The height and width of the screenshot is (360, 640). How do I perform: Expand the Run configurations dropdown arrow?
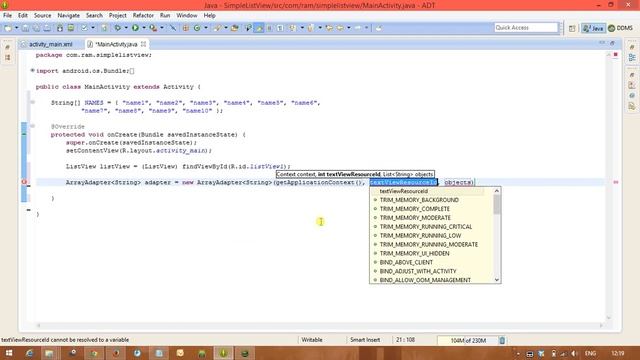144,28
